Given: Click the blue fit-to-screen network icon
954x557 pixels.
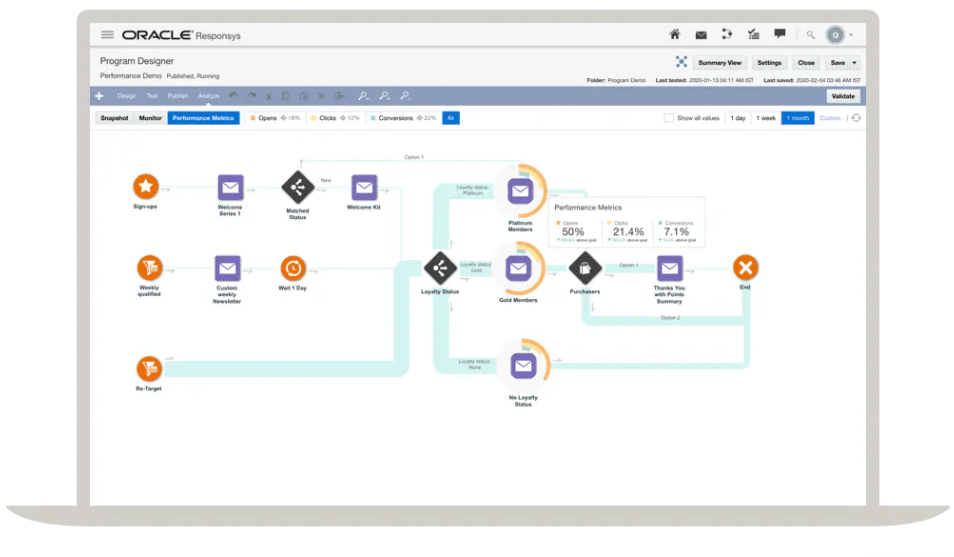Looking at the screenshot, I should point(681,62).
